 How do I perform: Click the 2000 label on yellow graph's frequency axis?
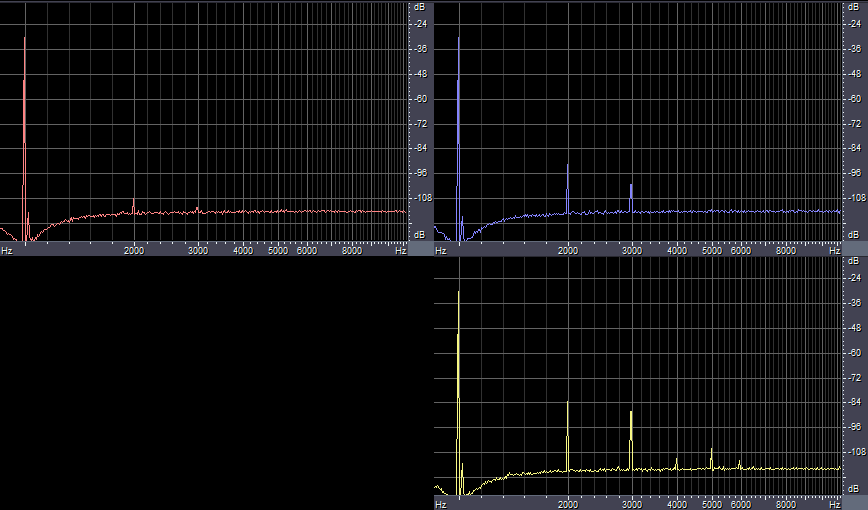[x=568, y=505]
